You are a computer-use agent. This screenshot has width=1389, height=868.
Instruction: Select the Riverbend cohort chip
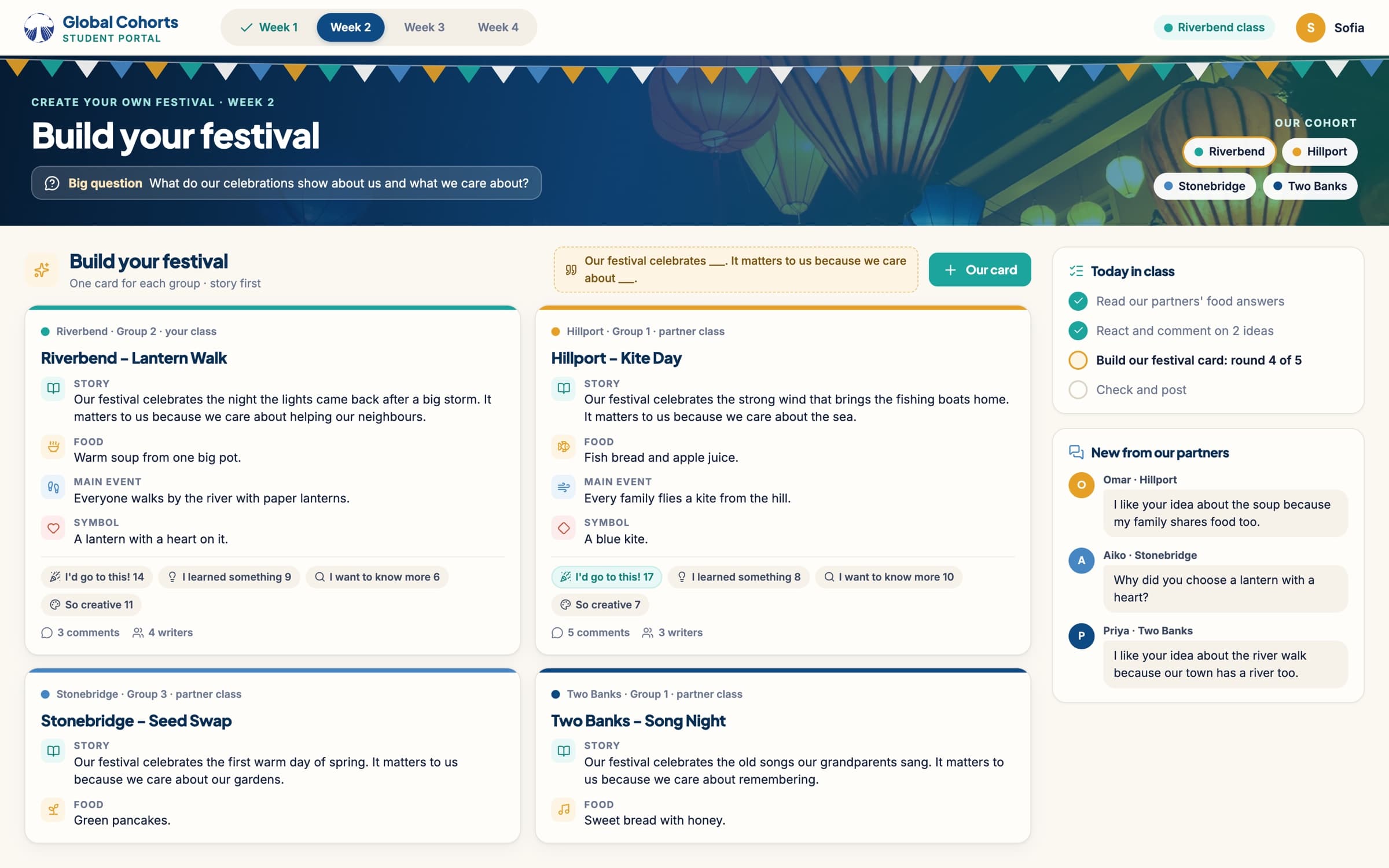[1229, 152]
